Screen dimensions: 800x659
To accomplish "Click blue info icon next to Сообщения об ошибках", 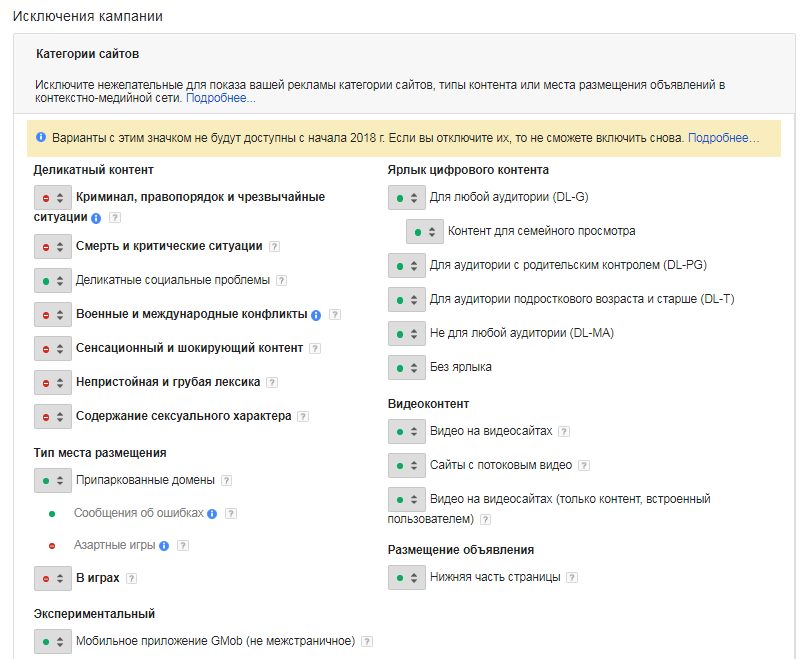I will [x=212, y=514].
